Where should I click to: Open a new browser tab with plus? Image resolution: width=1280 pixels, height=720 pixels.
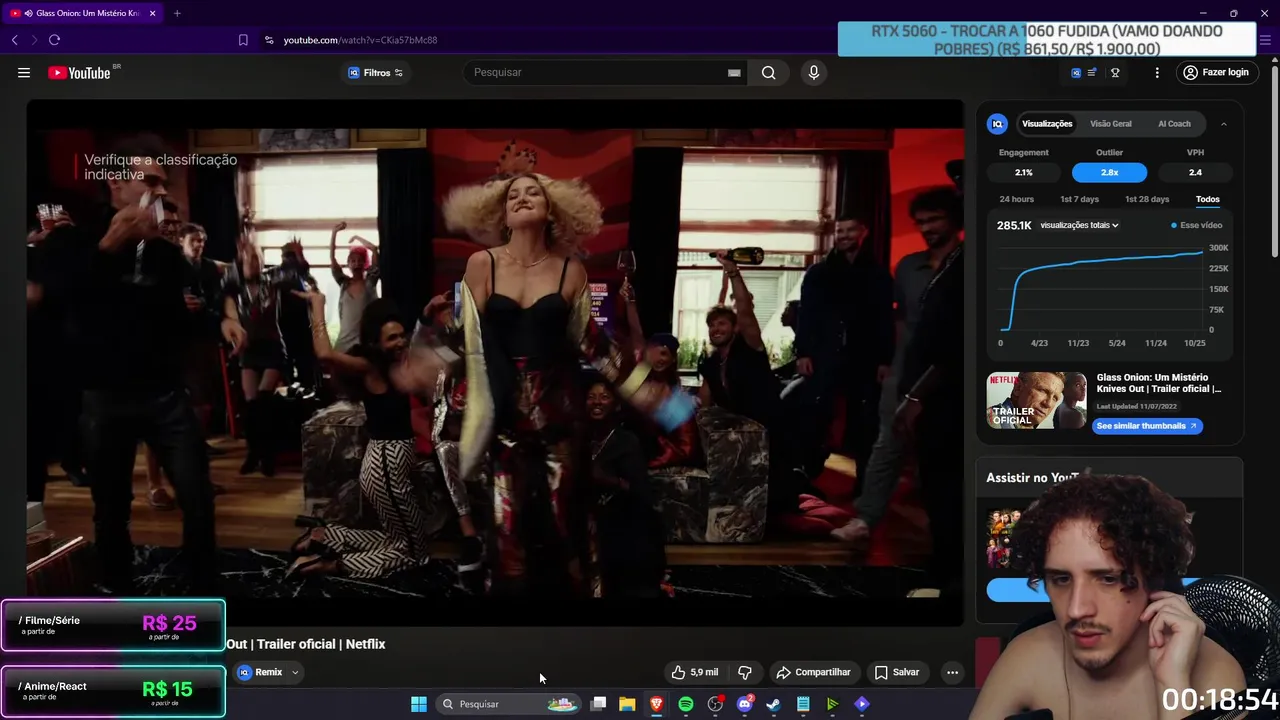pos(177,13)
